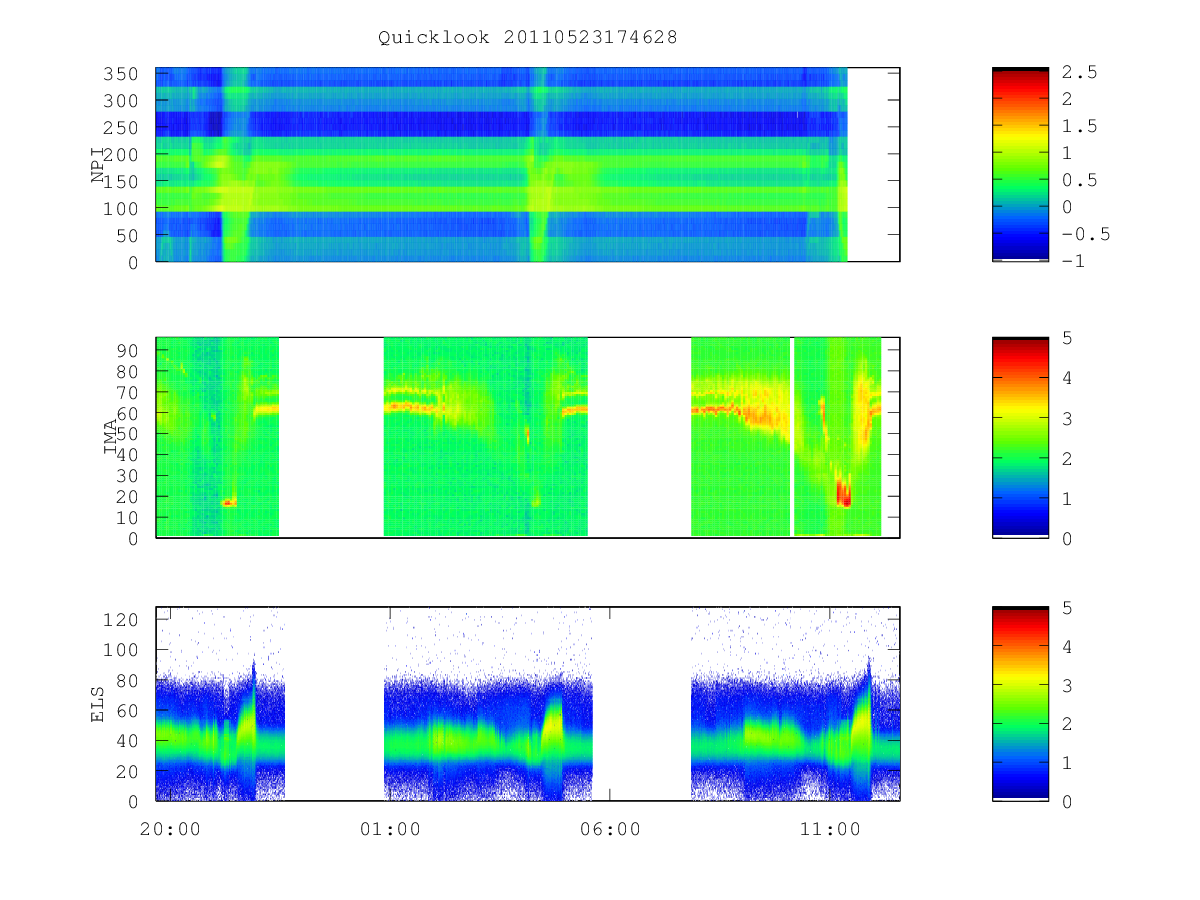Select the IMA y-axis label
Viewport: 1200px width, 900px height.
click(x=110, y=437)
